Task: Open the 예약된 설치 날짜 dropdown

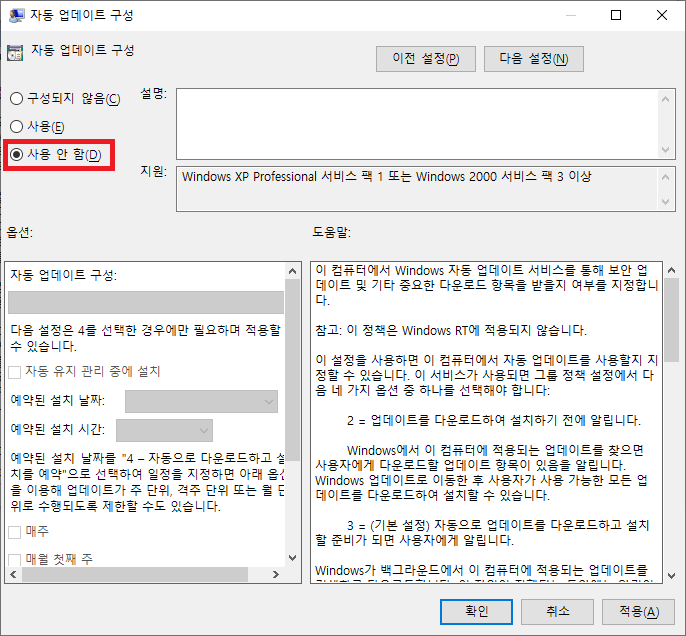Action: click(x=201, y=402)
